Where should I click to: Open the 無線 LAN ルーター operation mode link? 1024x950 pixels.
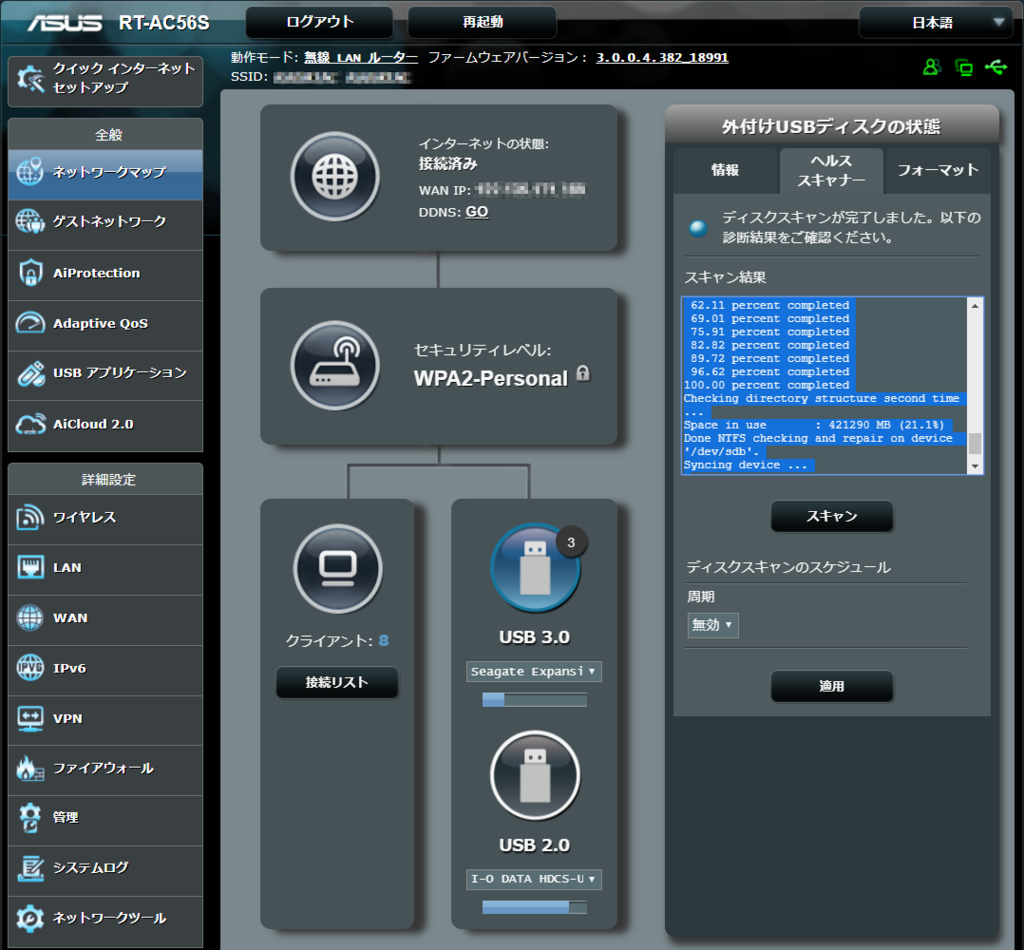point(360,57)
